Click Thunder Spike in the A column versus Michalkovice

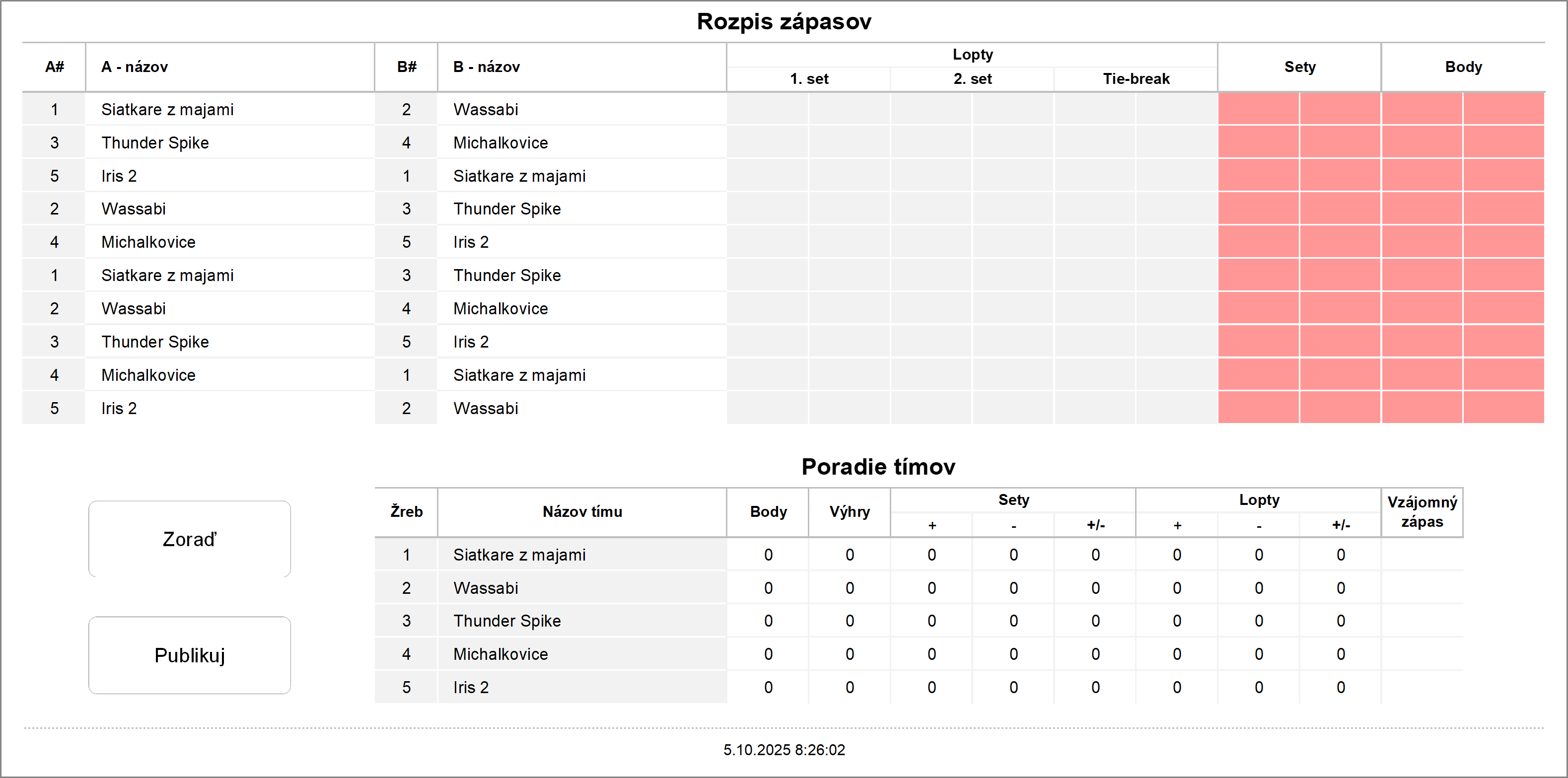[154, 143]
